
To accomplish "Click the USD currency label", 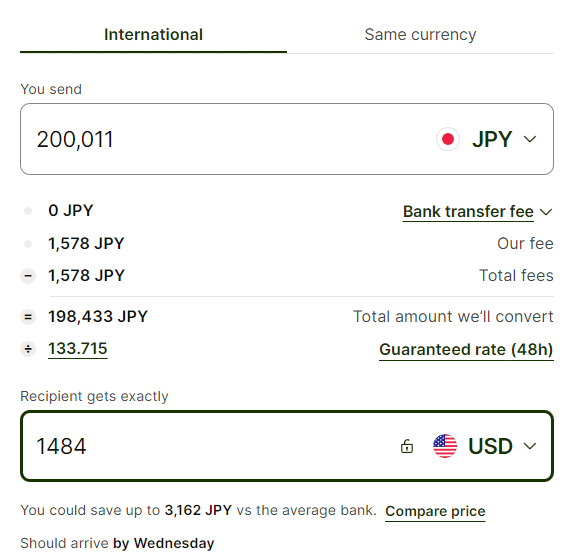I will pos(490,446).
